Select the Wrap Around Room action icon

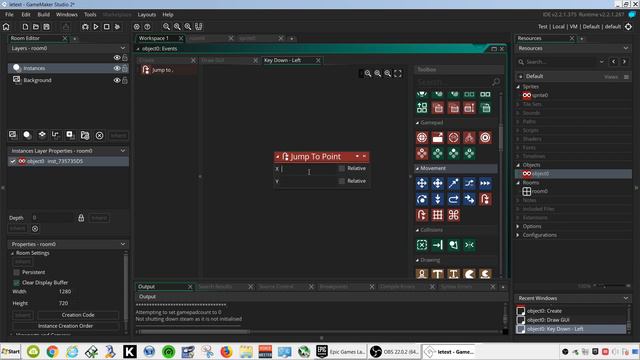[453, 215]
